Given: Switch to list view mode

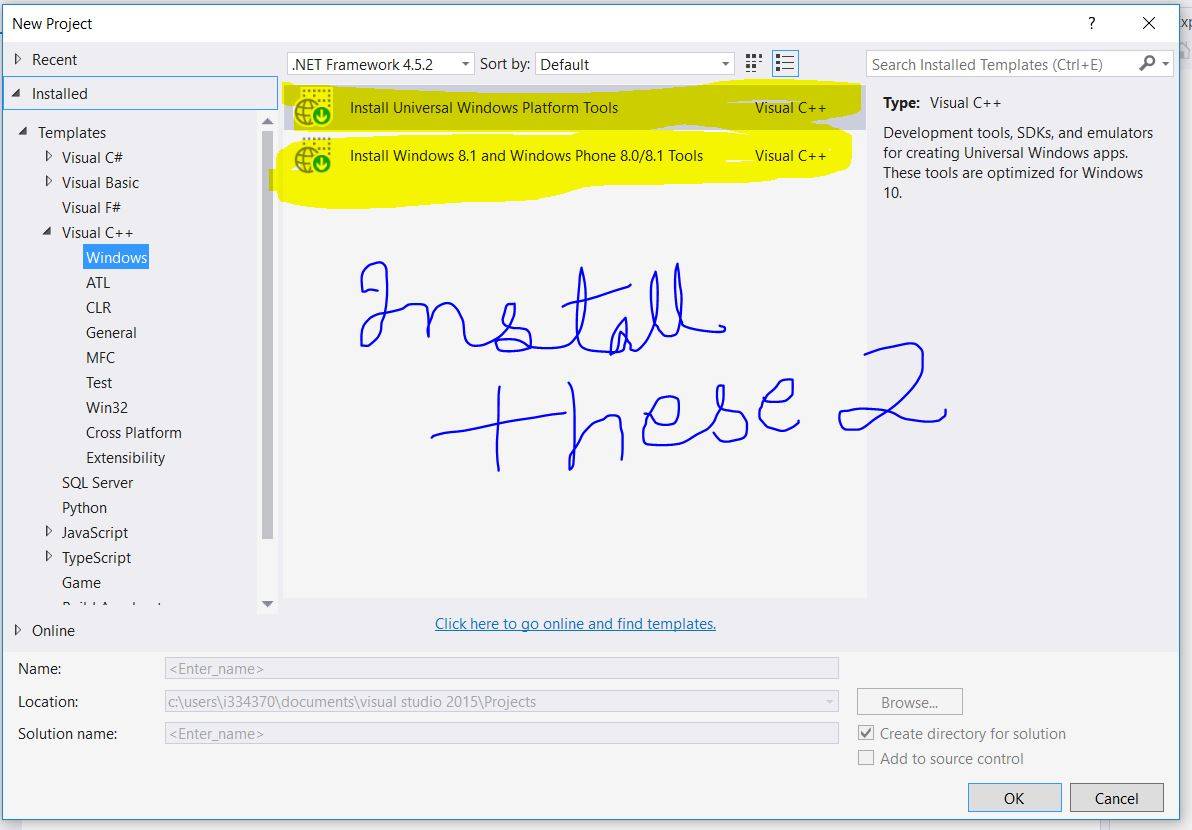Looking at the screenshot, I should coord(785,64).
